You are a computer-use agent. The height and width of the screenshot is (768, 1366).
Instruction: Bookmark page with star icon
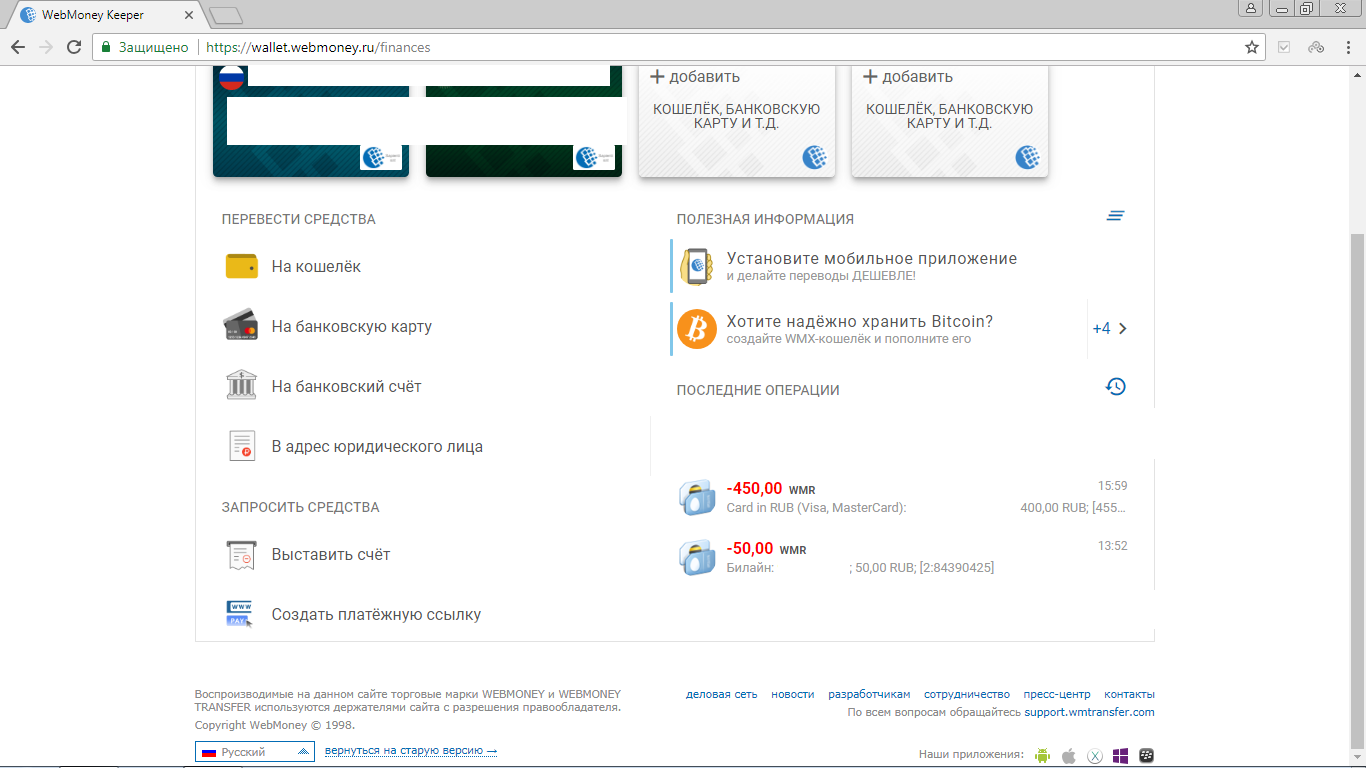pyautogui.click(x=1251, y=47)
